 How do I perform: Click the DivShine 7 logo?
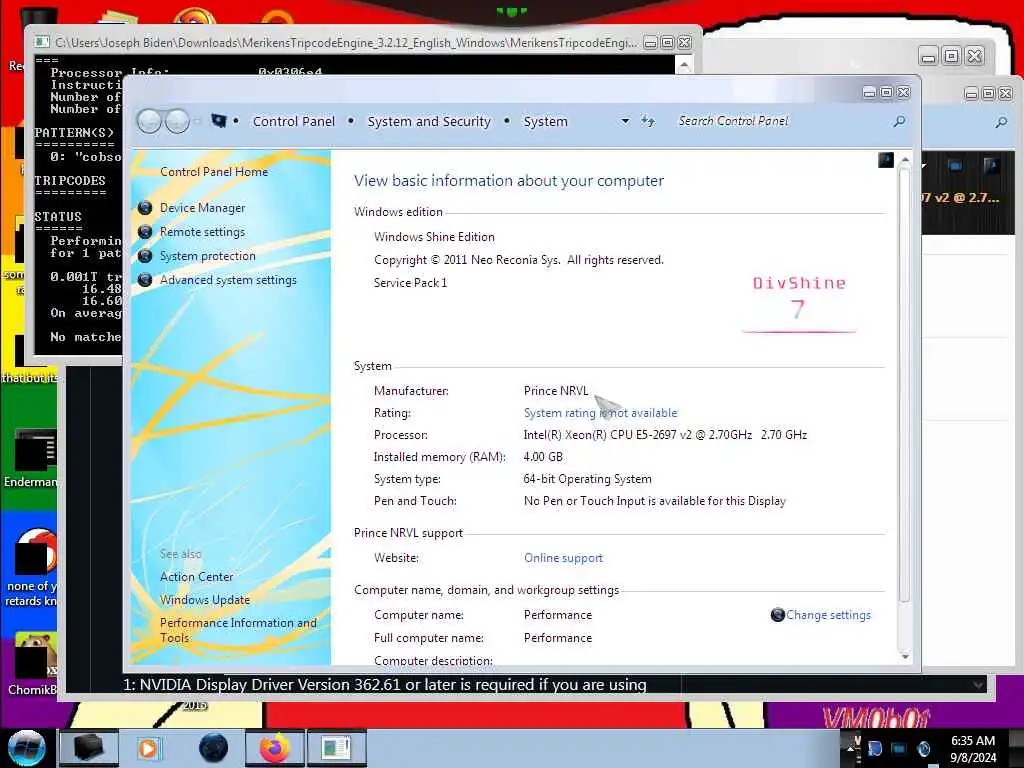point(799,302)
